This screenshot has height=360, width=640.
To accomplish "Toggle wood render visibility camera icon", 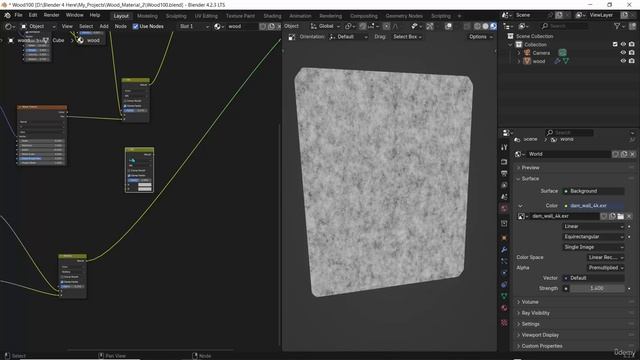I will pos(632,61).
